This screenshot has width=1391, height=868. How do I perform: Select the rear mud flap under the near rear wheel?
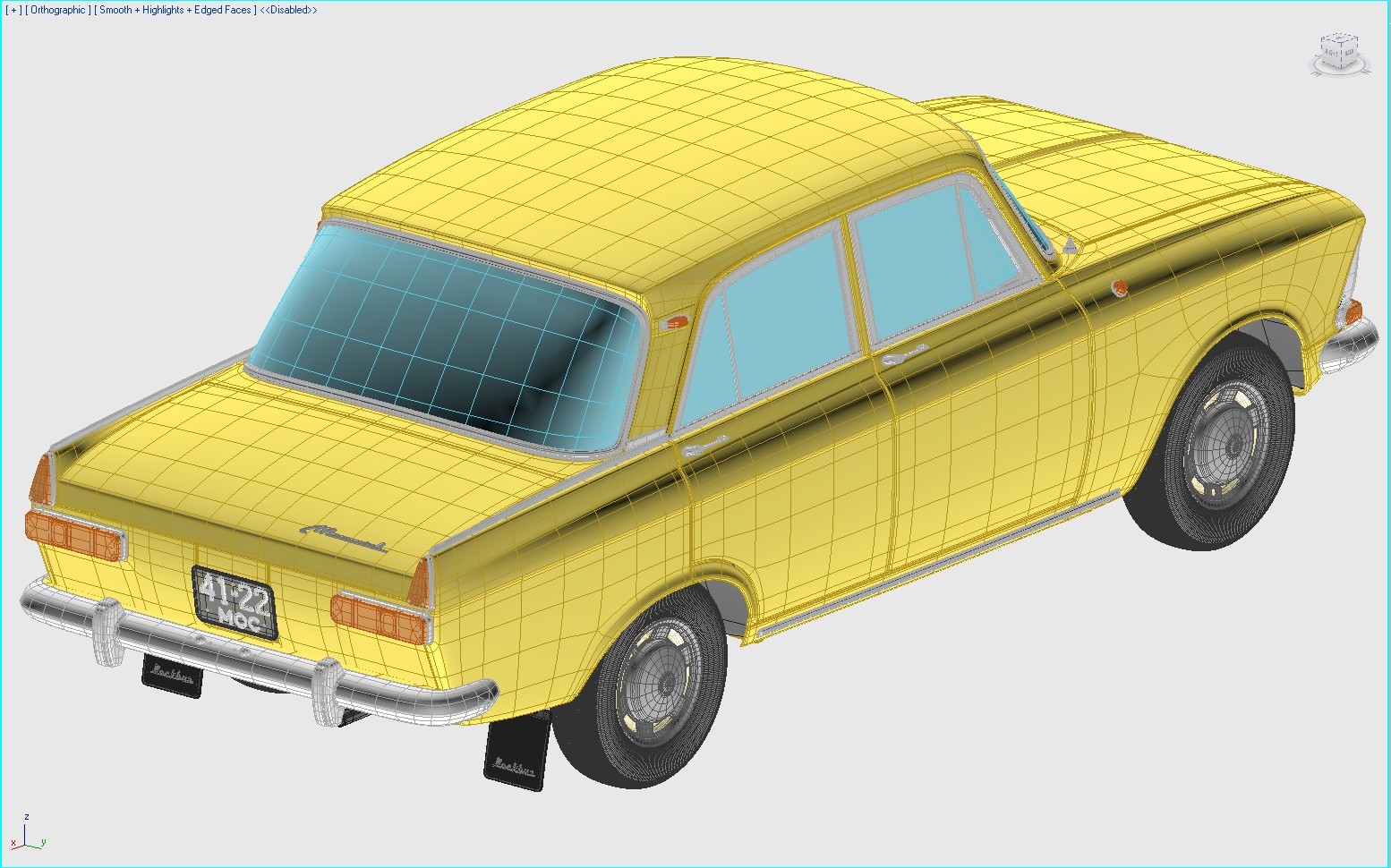coord(516,751)
